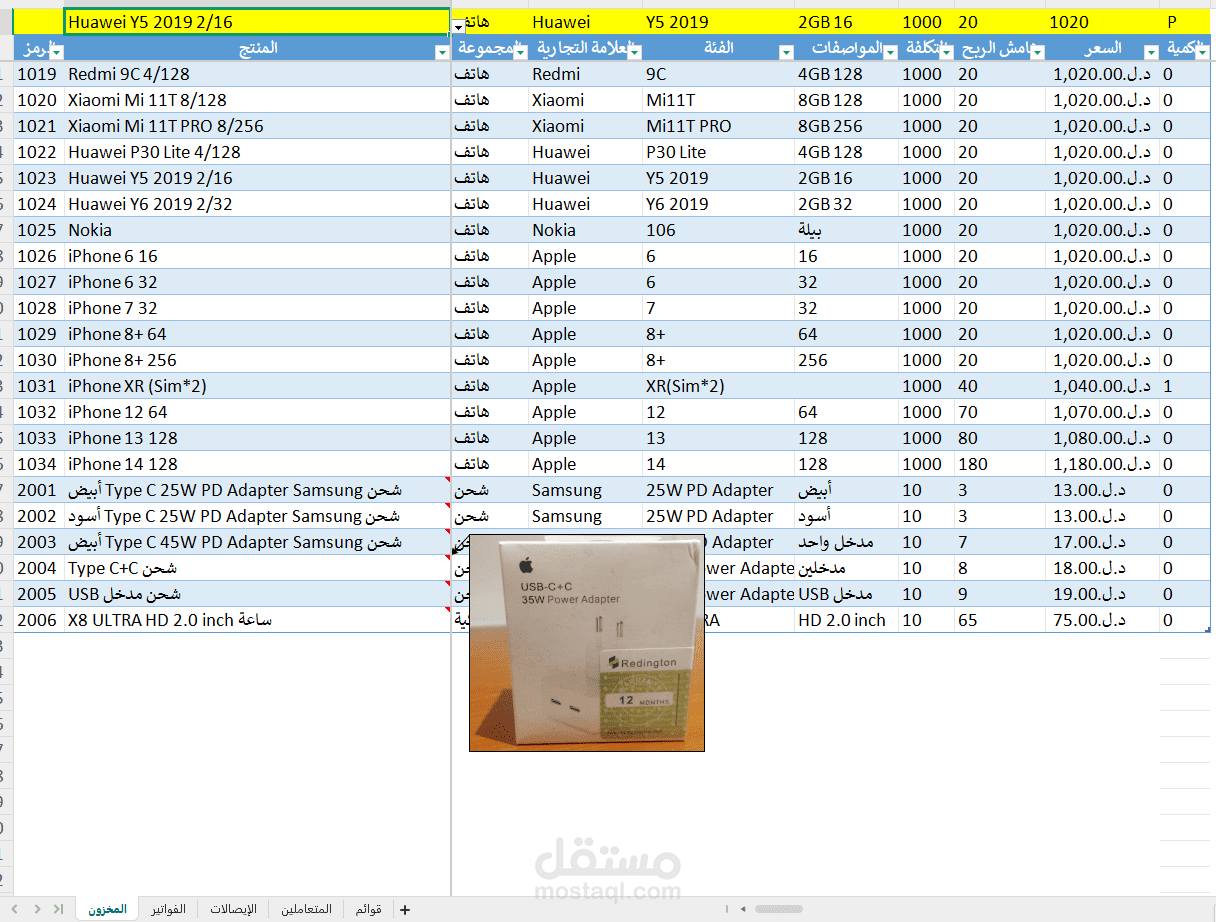Select cell iPhone 13 128
This screenshot has width=1216, height=922.
coord(257,438)
